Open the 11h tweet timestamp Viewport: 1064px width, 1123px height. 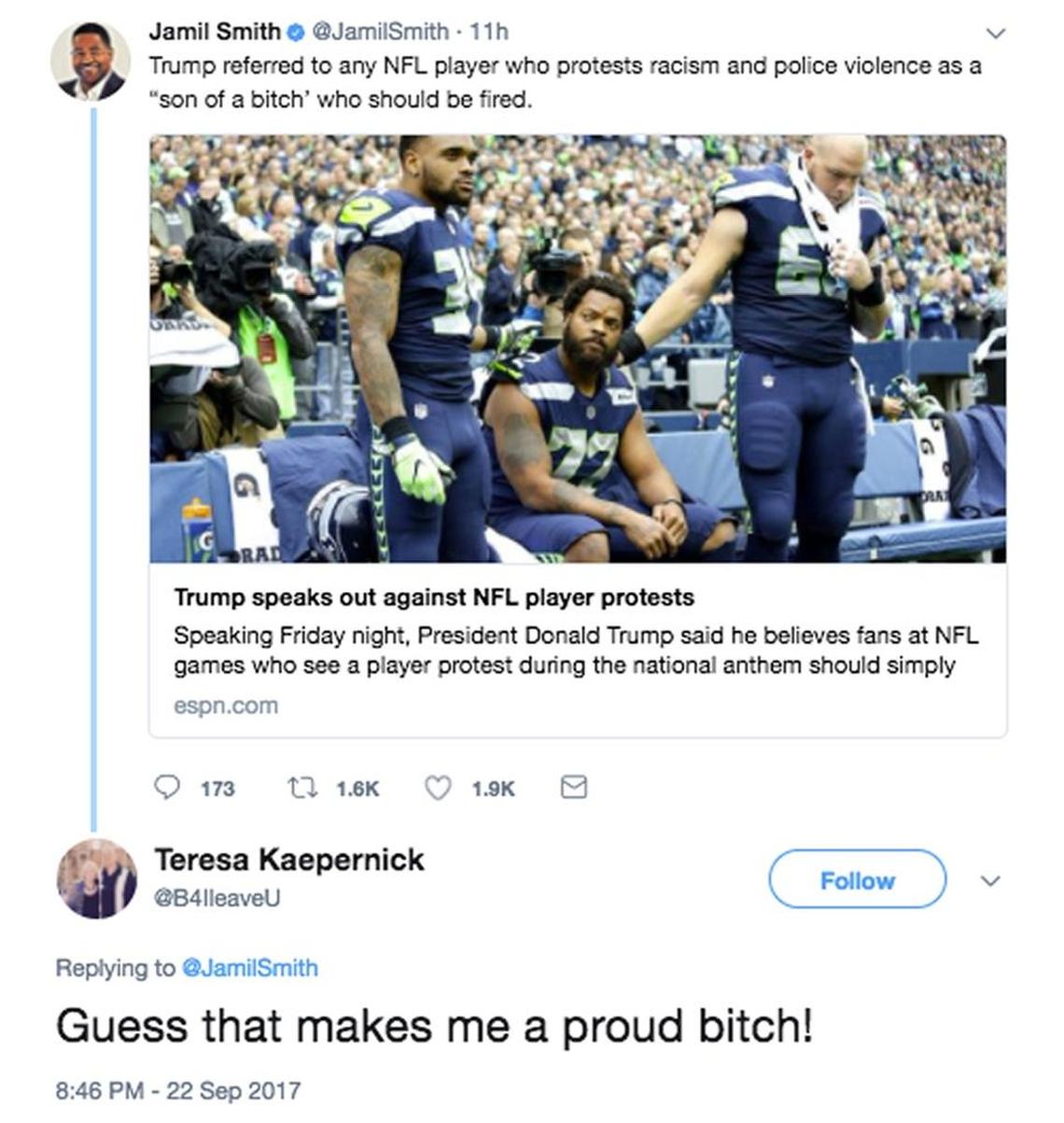(489, 32)
